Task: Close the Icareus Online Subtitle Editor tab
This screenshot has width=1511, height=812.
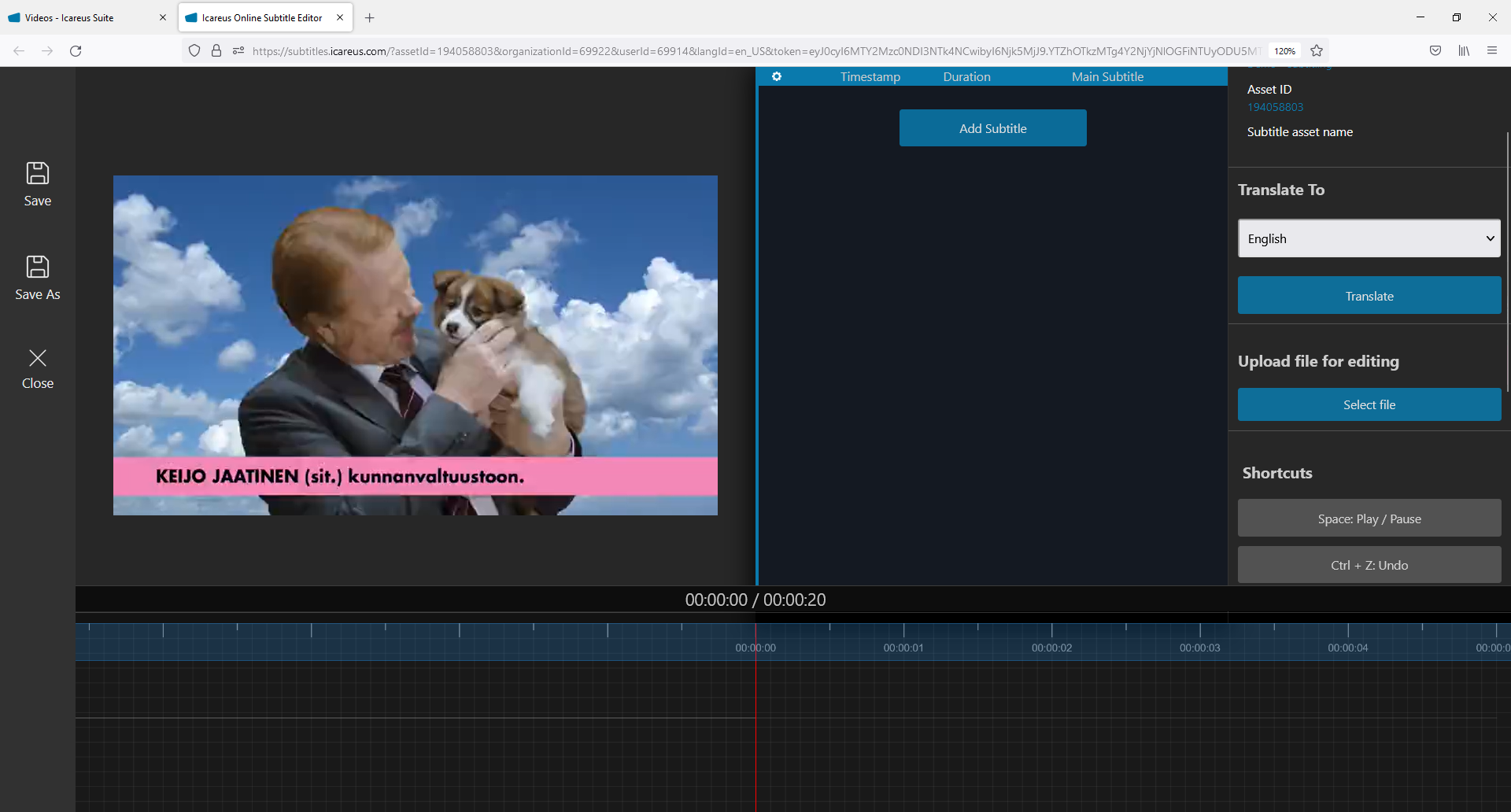Action: [340, 17]
